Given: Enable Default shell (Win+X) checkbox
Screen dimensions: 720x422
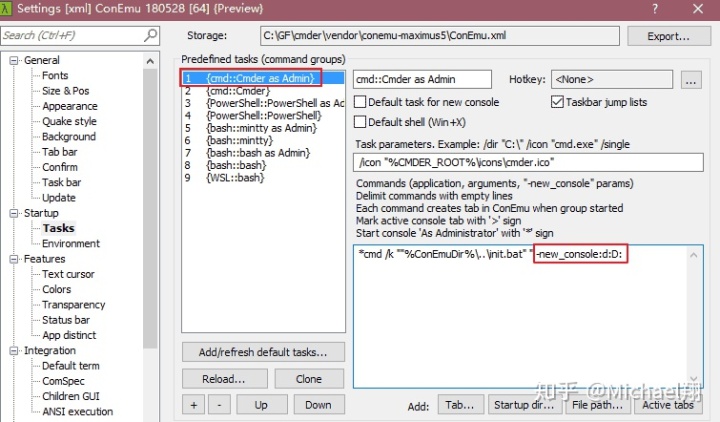Looking at the screenshot, I should (x=360, y=122).
